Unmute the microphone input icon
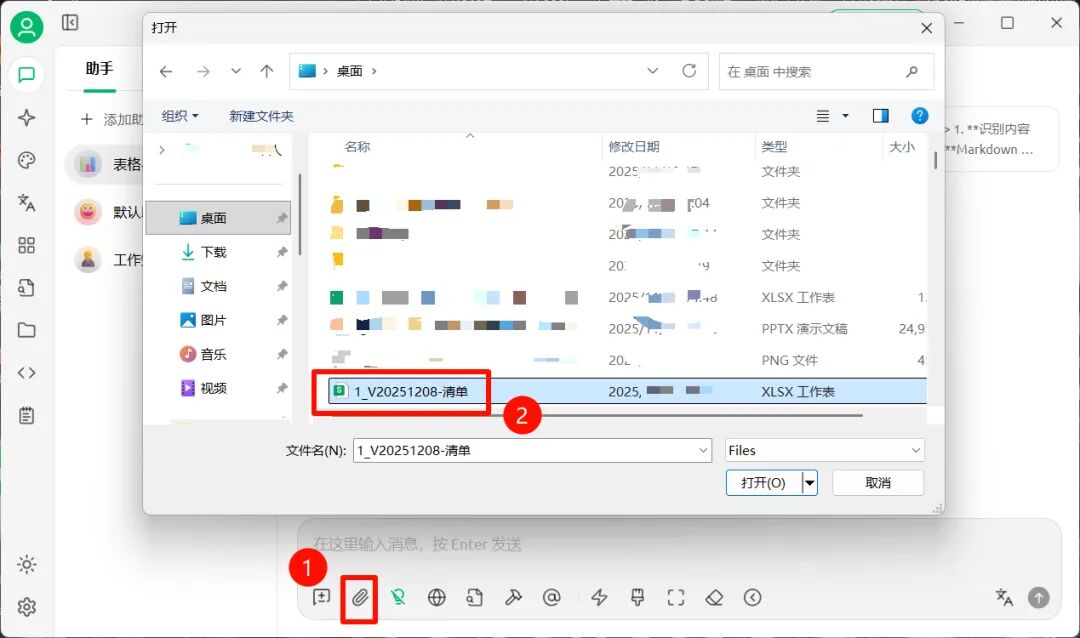This screenshot has height=638, width=1080. point(398,597)
